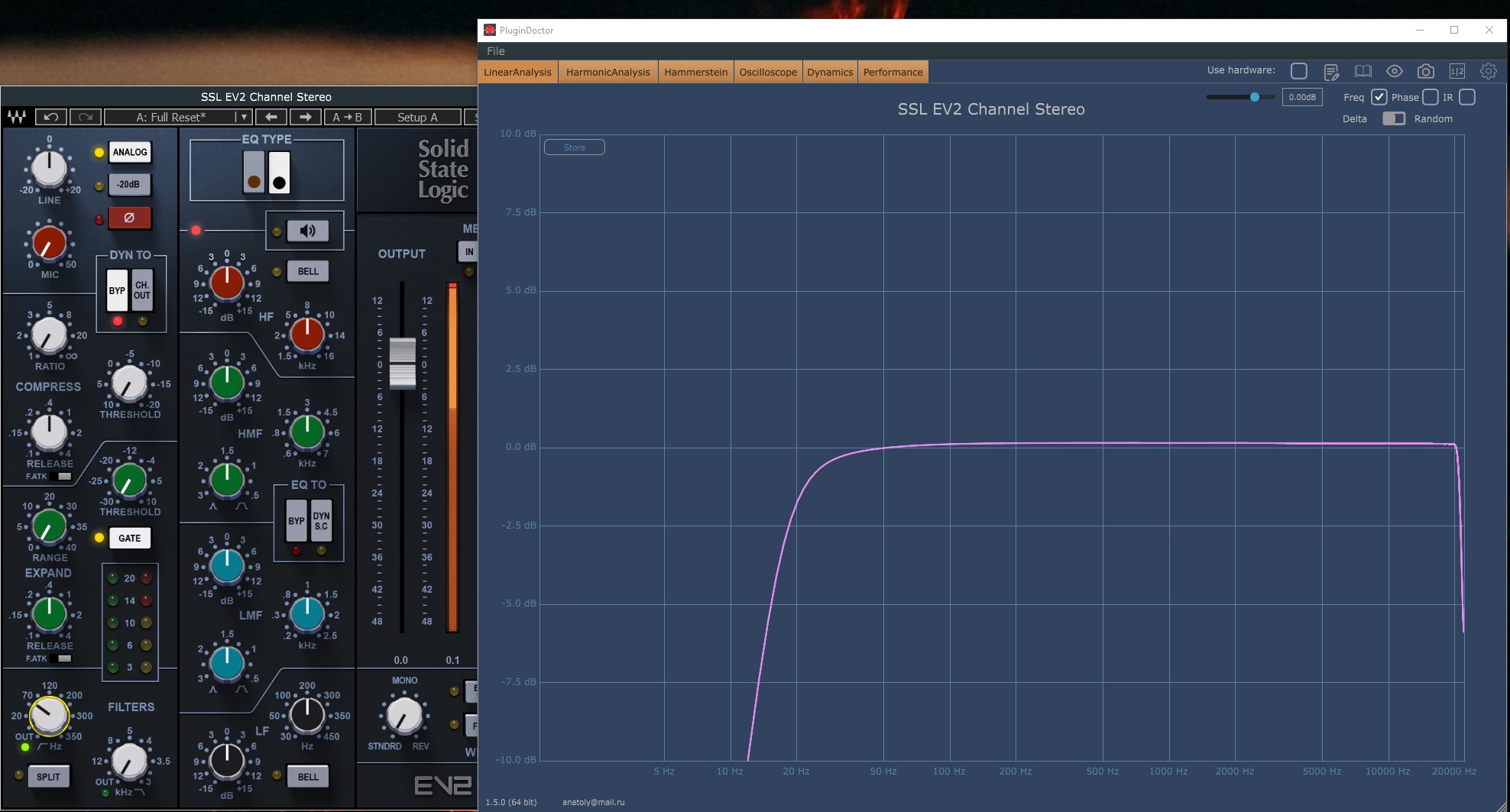Click the Store button on the graph
Image resolution: width=1510 pixels, height=812 pixels.
pyautogui.click(x=575, y=147)
